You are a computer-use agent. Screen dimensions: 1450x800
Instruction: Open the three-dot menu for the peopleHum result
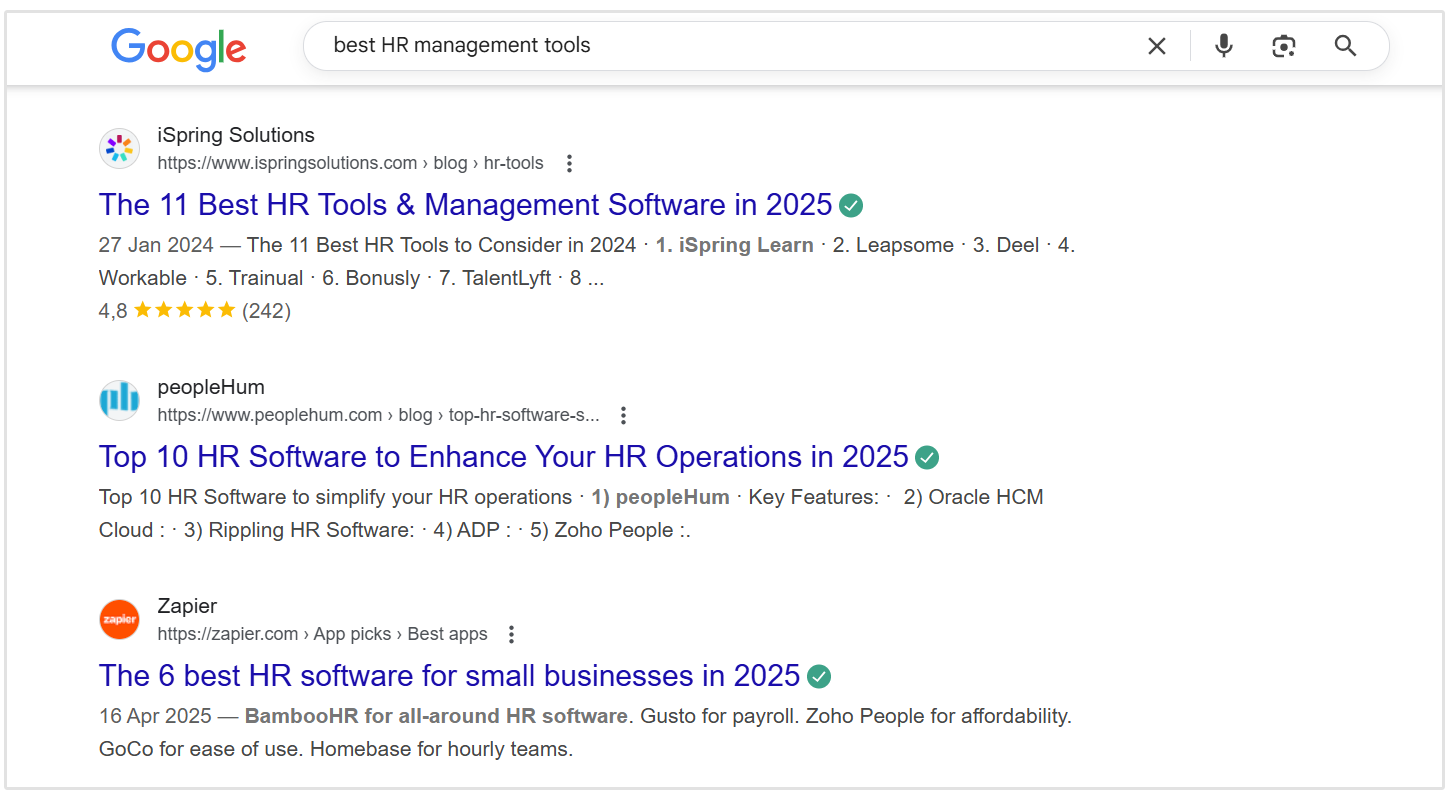623,414
